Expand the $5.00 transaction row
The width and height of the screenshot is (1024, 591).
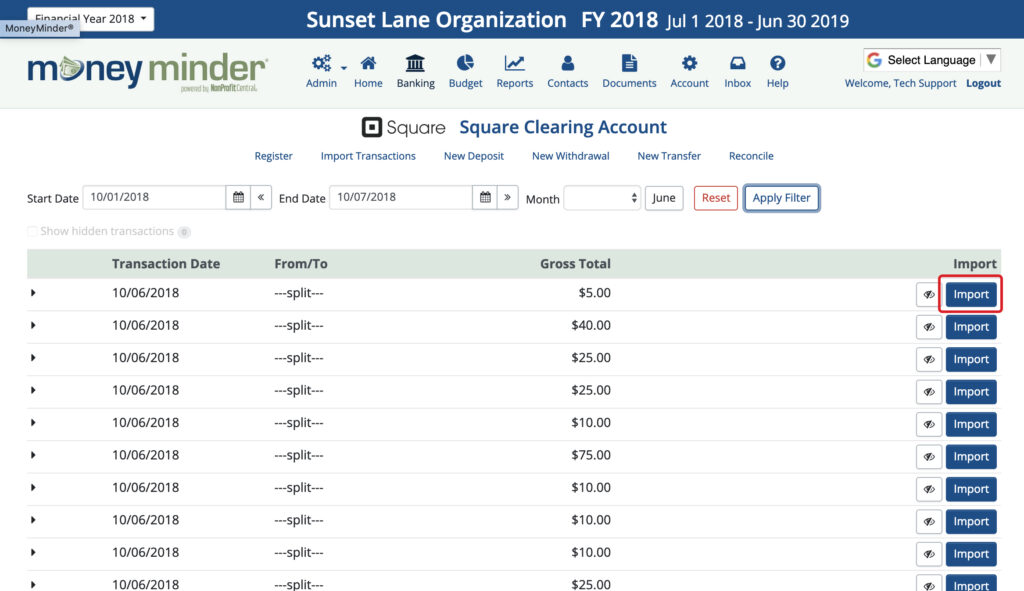pos(33,293)
